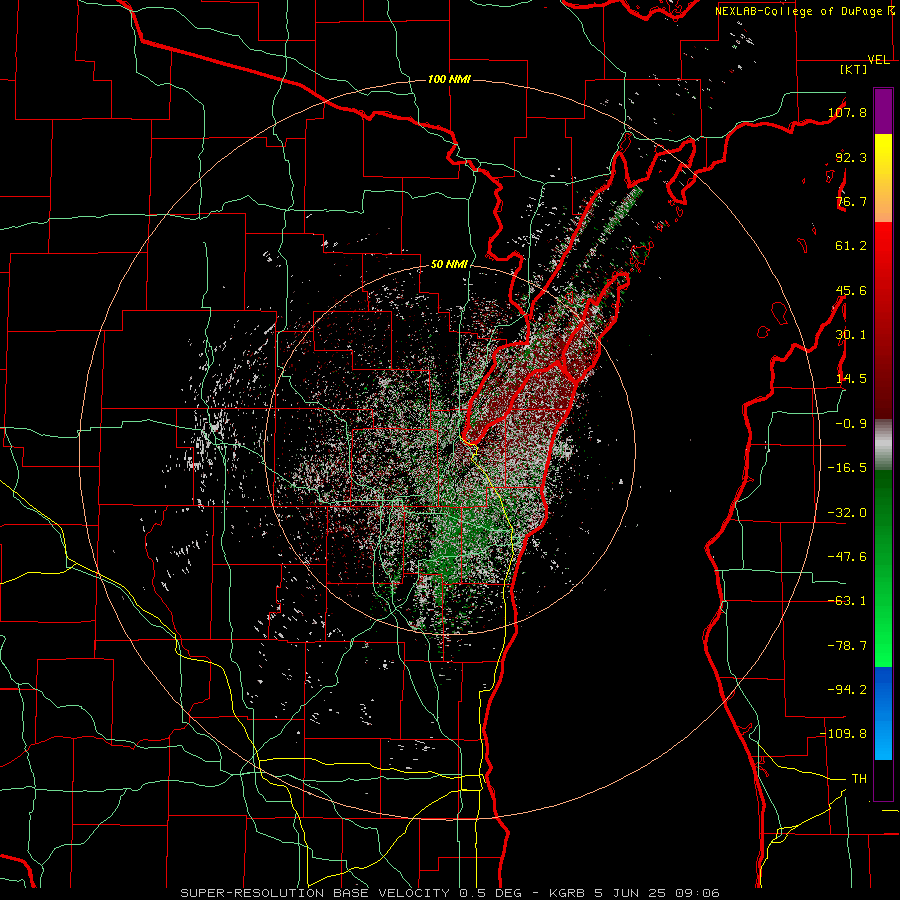Select the -109.8 value on velocity scale
The height and width of the screenshot is (900, 900).
(843, 734)
